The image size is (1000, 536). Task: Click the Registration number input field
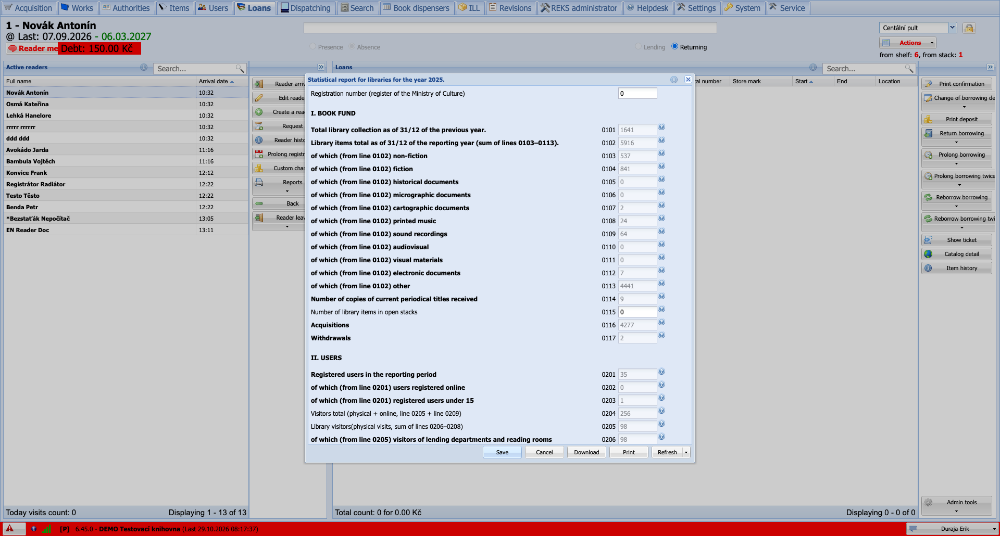coord(637,93)
